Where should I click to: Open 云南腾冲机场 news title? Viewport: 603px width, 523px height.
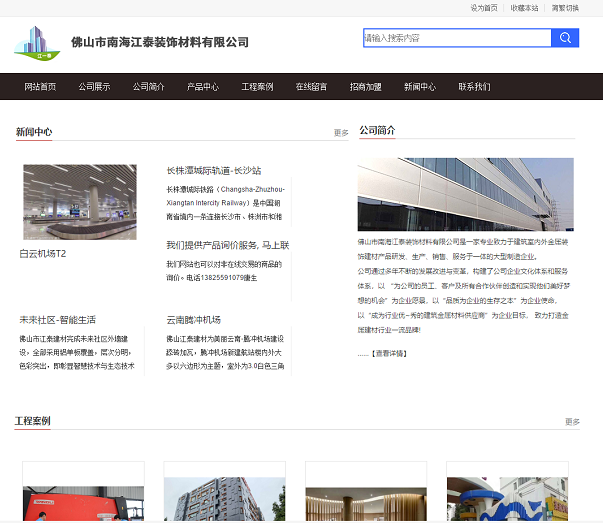click(x=193, y=320)
